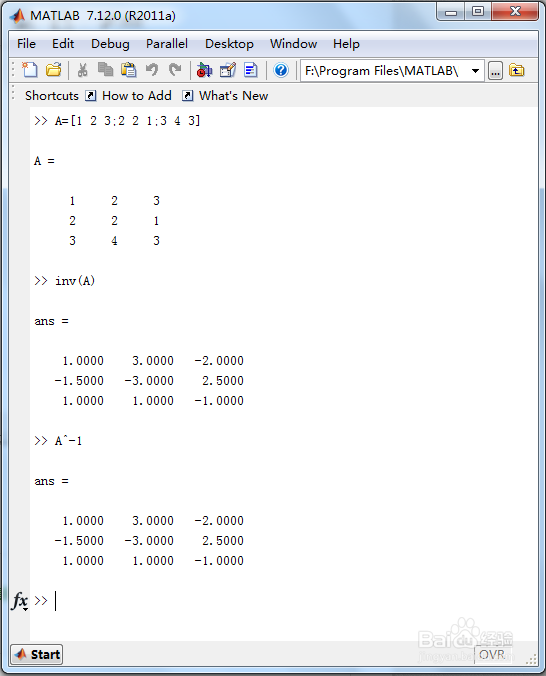Maximize the MATLAB window
This screenshot has height=676, width=546.
click(478, 12)
